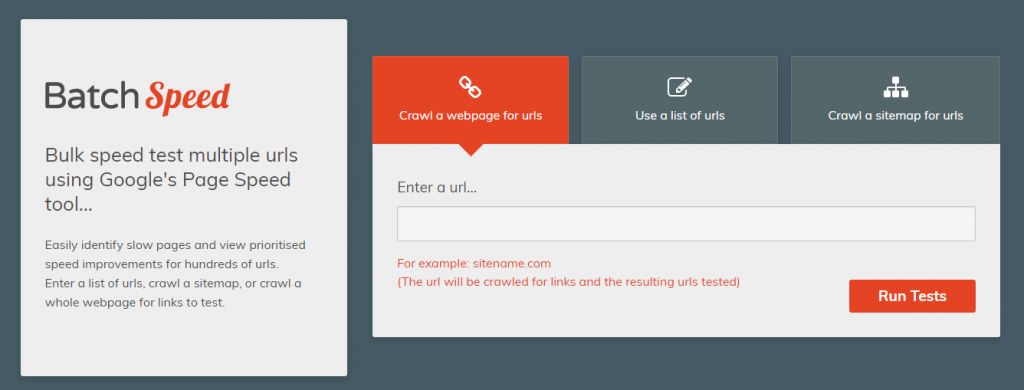Click the "Bulk speed test multiple urls" heading
The height and width of the screenshot is (390, 1024).
(171, 156)
